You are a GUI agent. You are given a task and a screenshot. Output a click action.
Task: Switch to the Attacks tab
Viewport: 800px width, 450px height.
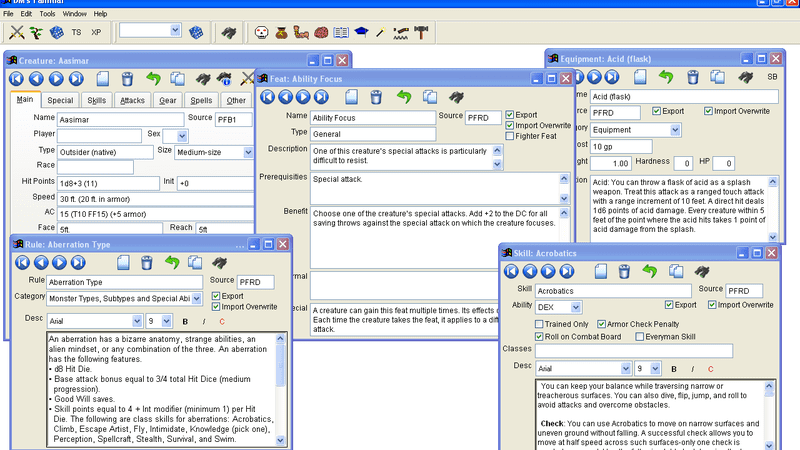point(132,100)
